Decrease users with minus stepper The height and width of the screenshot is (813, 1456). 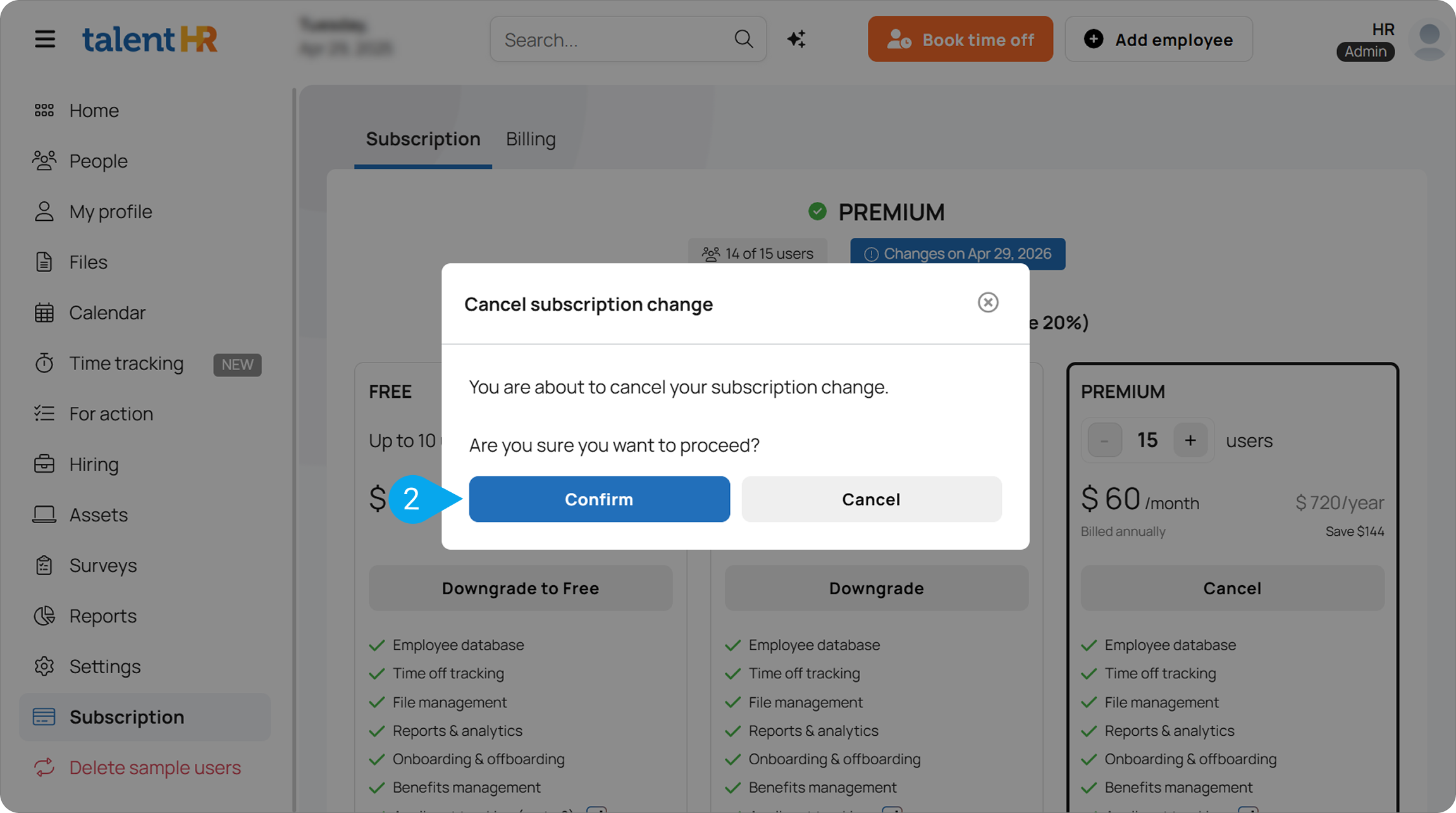[1104, 440]
